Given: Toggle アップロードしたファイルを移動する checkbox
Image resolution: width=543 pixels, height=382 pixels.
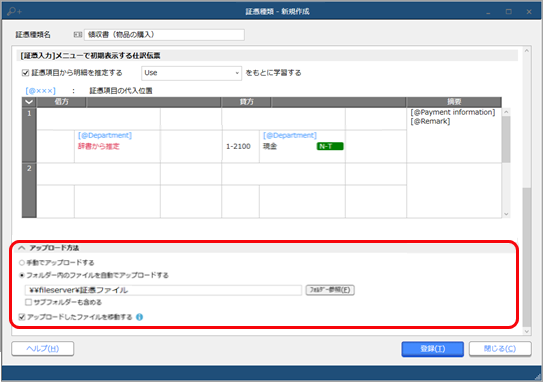Looking at the screenshot, I should (22, 317).
